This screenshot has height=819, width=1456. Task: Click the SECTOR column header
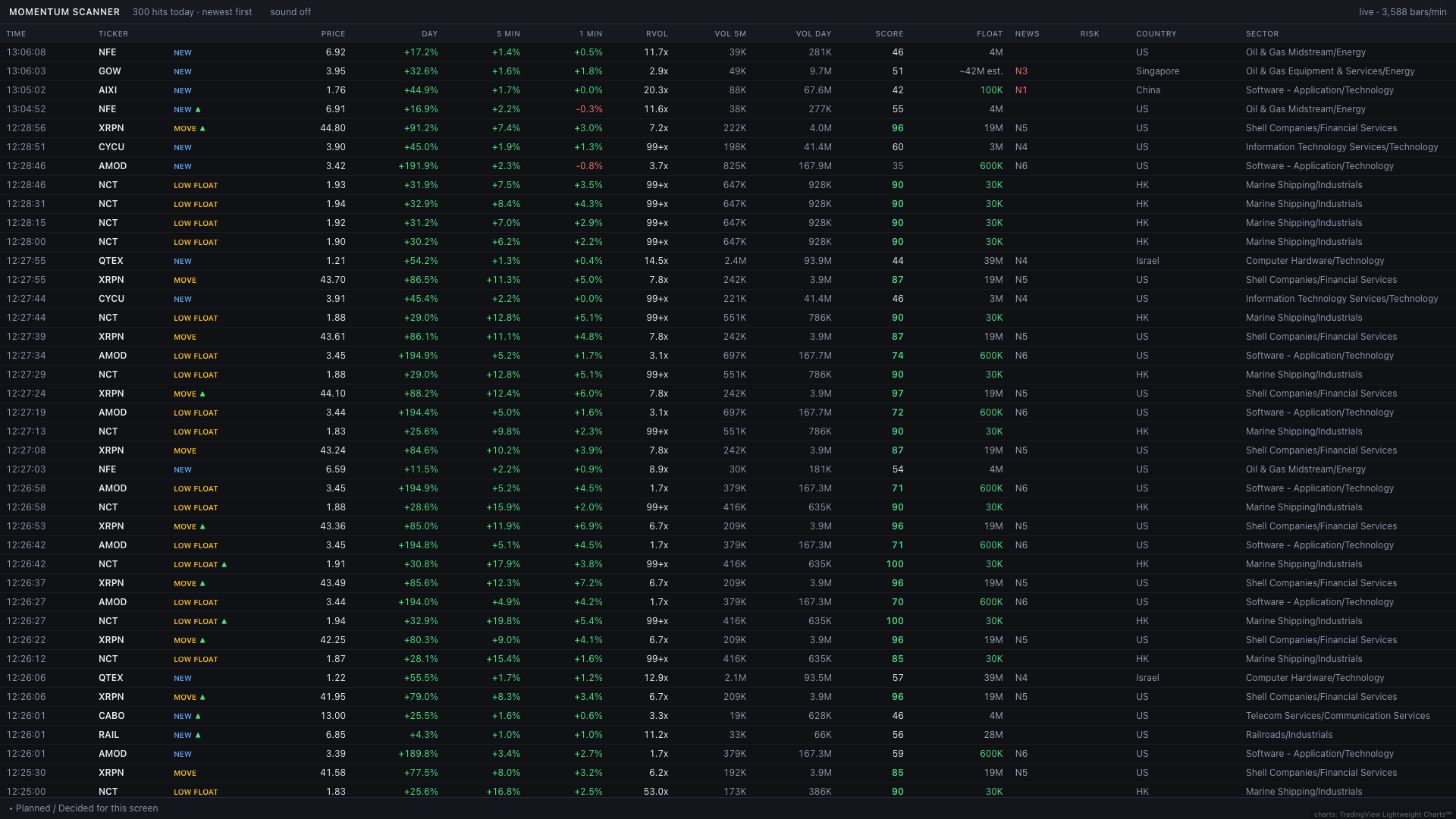click(x=1262, y=34)
